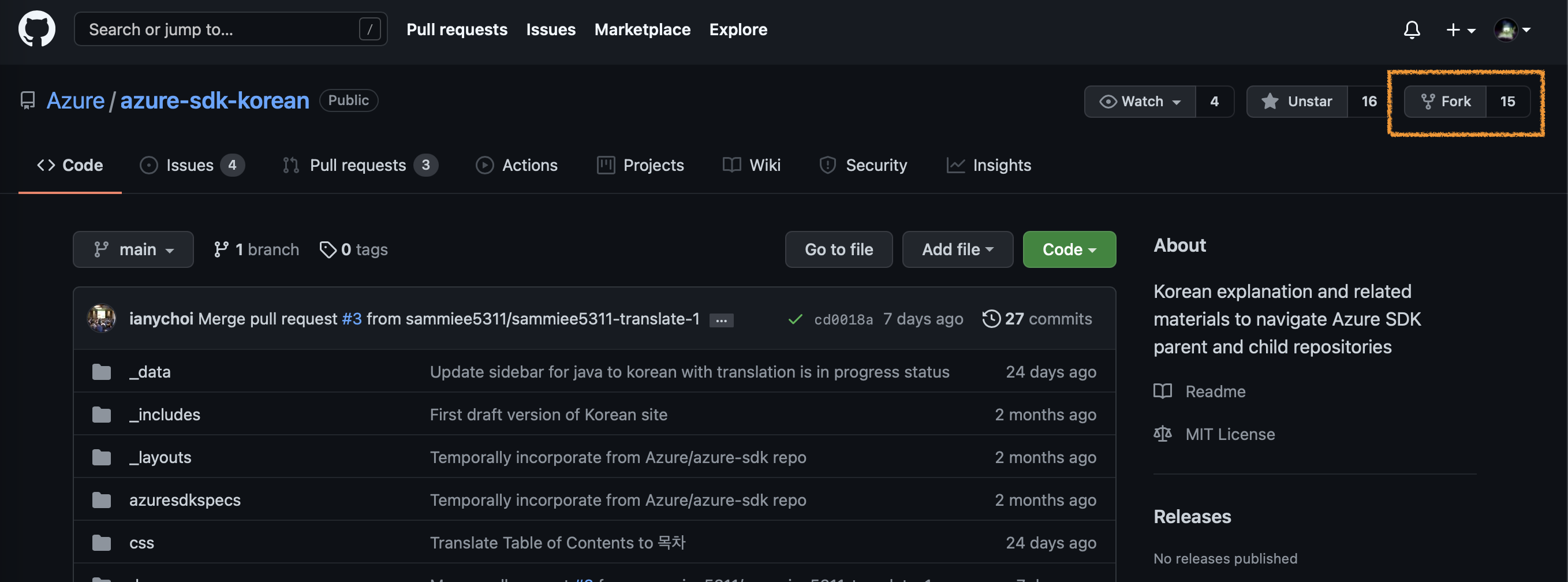Open the css folder
The width and height of the screenshot is (1568, 582).
tap(142, 542)
